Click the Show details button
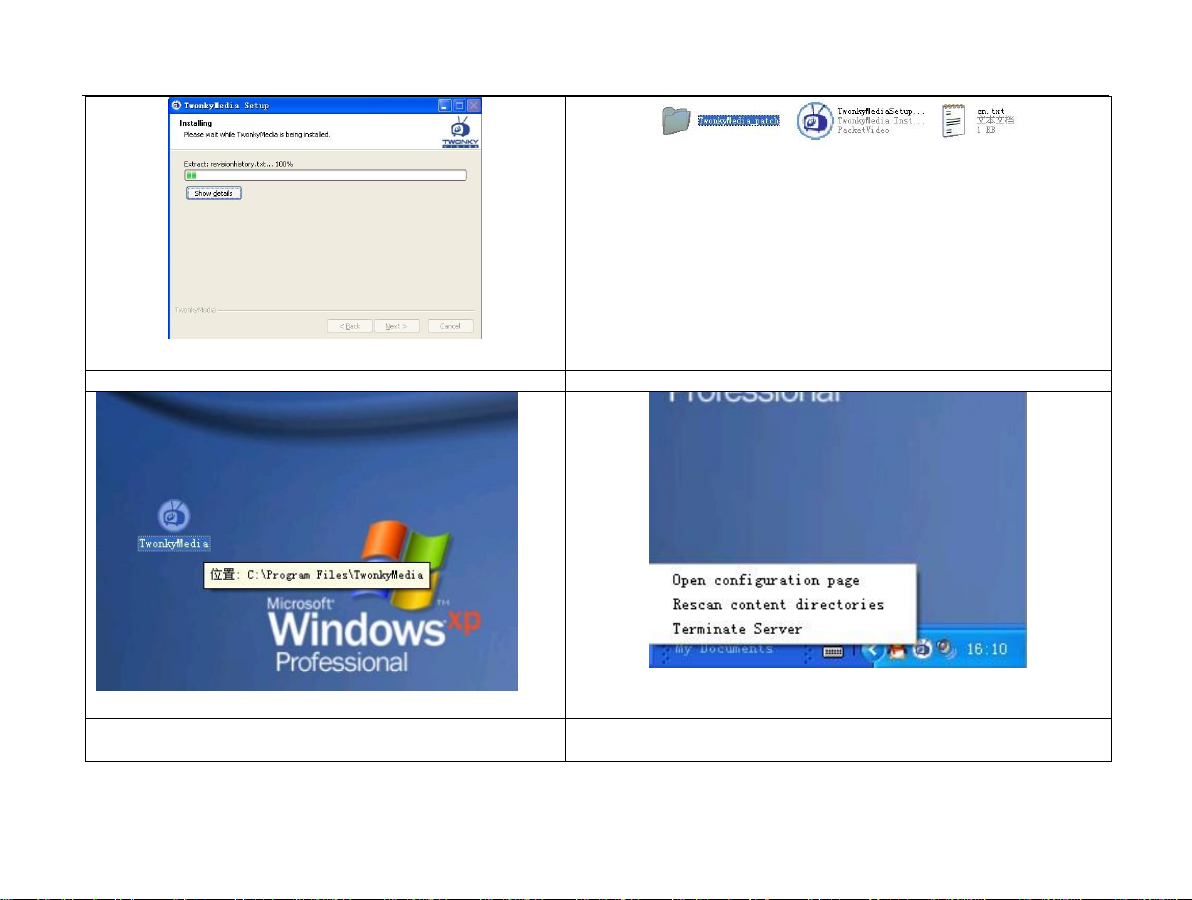Viewport: 1192px width, 900px height. pyautogui.click(x=214, y=193)
